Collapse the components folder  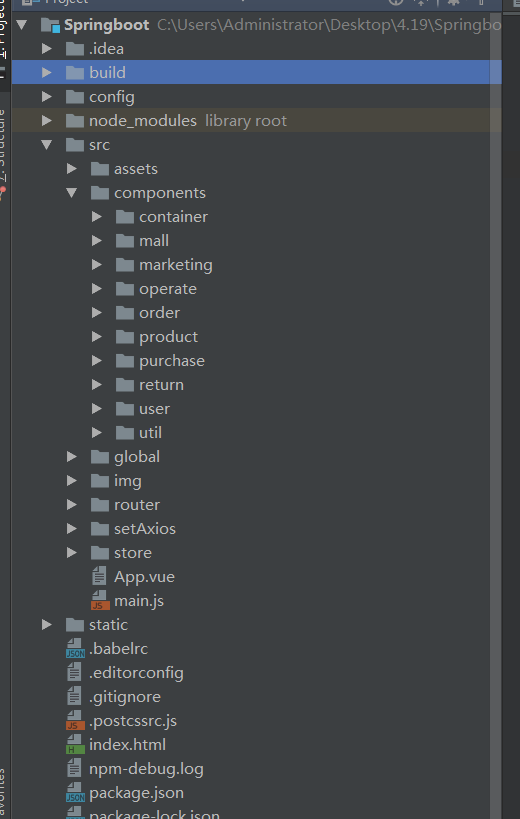(x=72, y=193)
